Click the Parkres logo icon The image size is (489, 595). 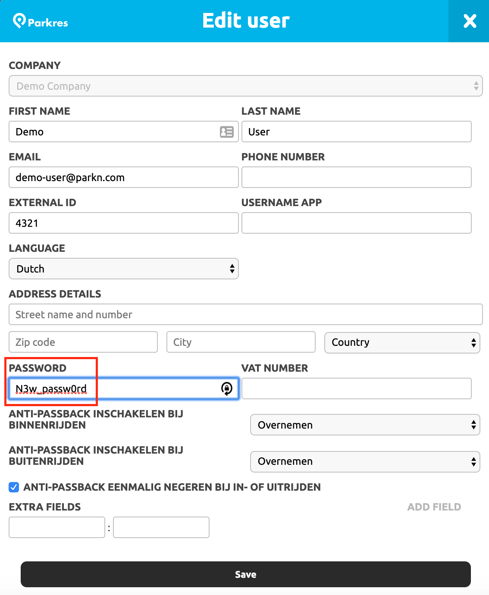pyautogui.click(x=19, y=21)
